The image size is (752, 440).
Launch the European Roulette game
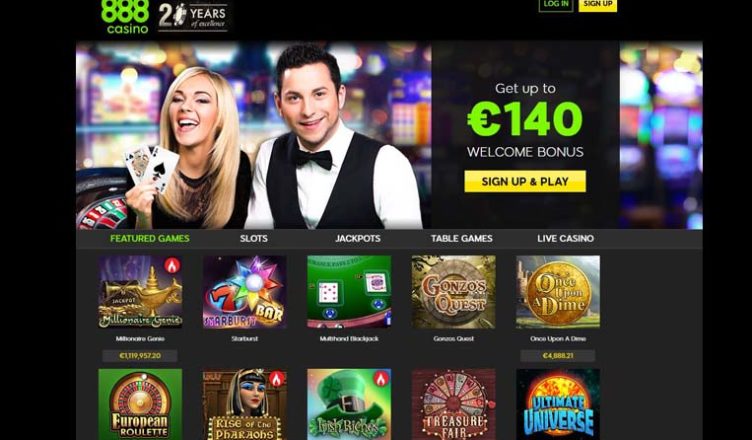[x=140, y=404]
